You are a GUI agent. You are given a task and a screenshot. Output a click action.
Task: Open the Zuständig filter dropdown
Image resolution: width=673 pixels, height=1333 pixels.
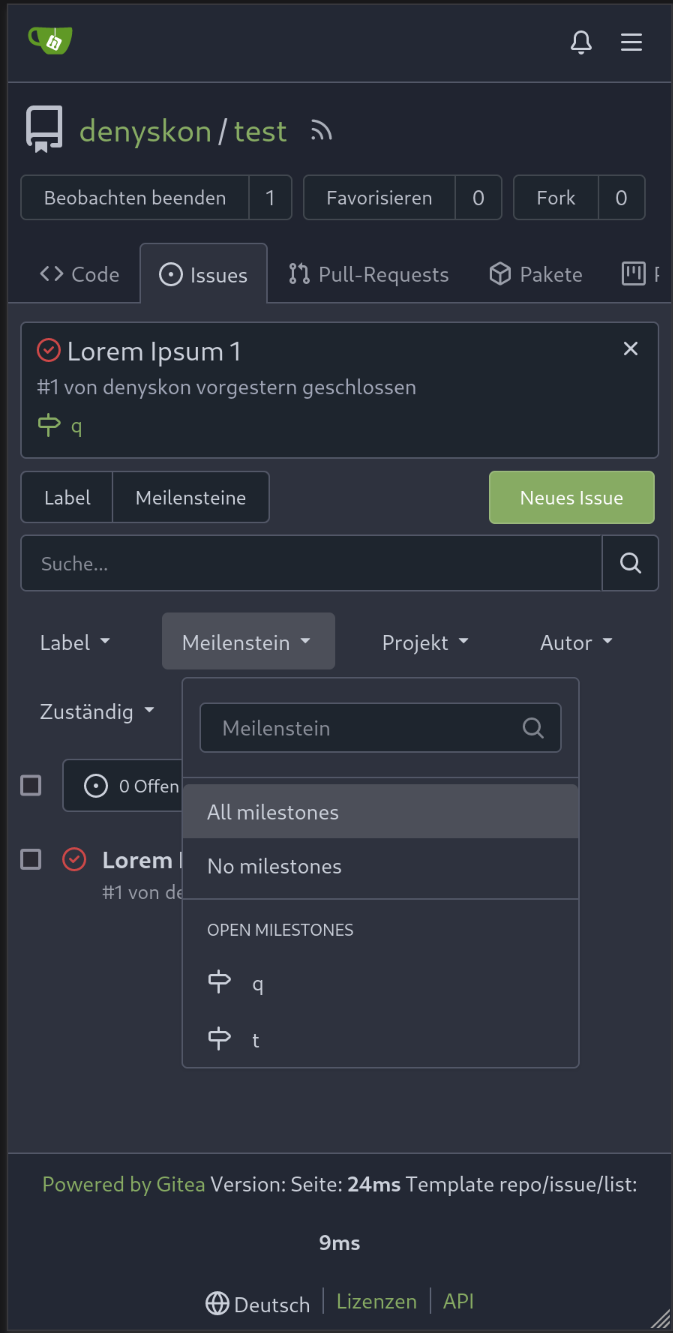pyautogui.click(x=97, y=711)
